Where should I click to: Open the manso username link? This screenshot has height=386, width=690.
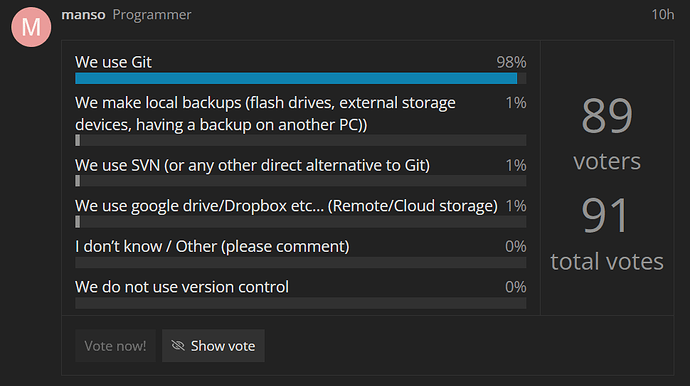tap(83, 15)
